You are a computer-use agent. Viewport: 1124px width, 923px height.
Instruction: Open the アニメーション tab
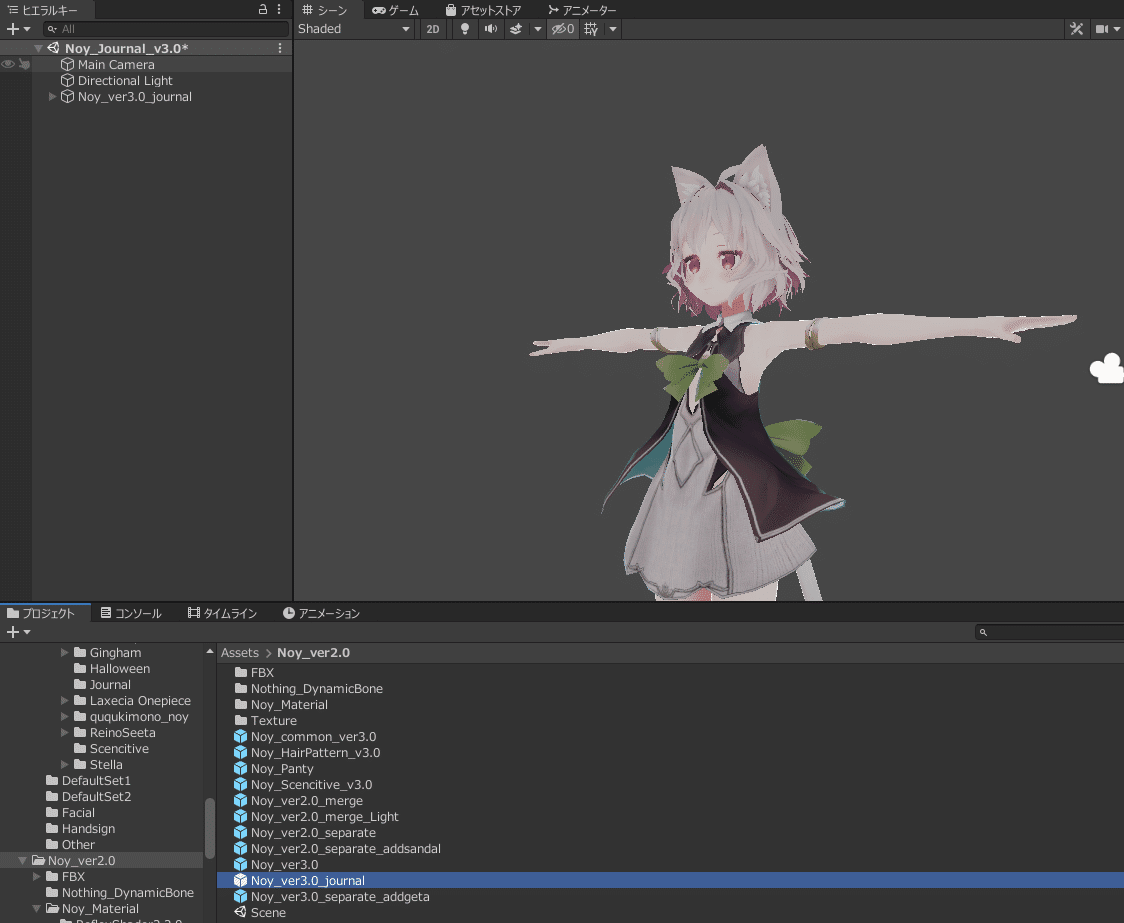tap(321, 613)
